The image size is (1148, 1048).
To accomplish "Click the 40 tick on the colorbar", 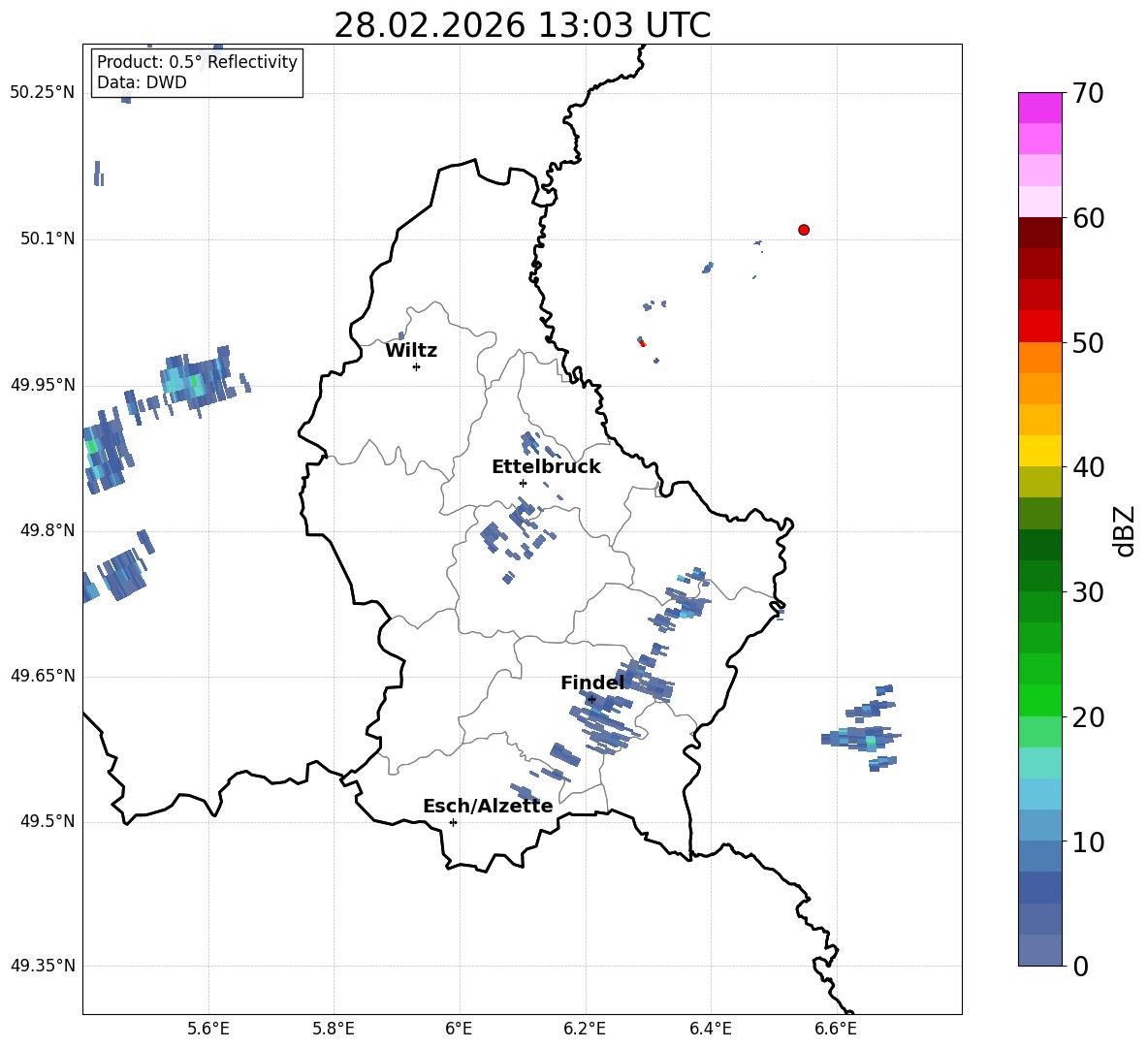I will (x=1088, y=467).
